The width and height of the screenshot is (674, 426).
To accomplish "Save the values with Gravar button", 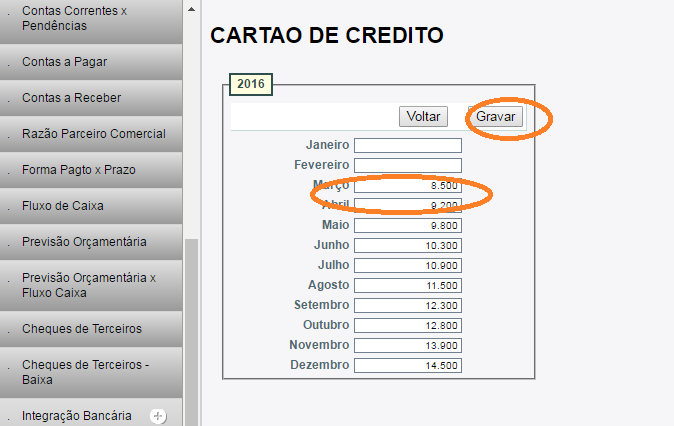I will click(x=495, y=116).
